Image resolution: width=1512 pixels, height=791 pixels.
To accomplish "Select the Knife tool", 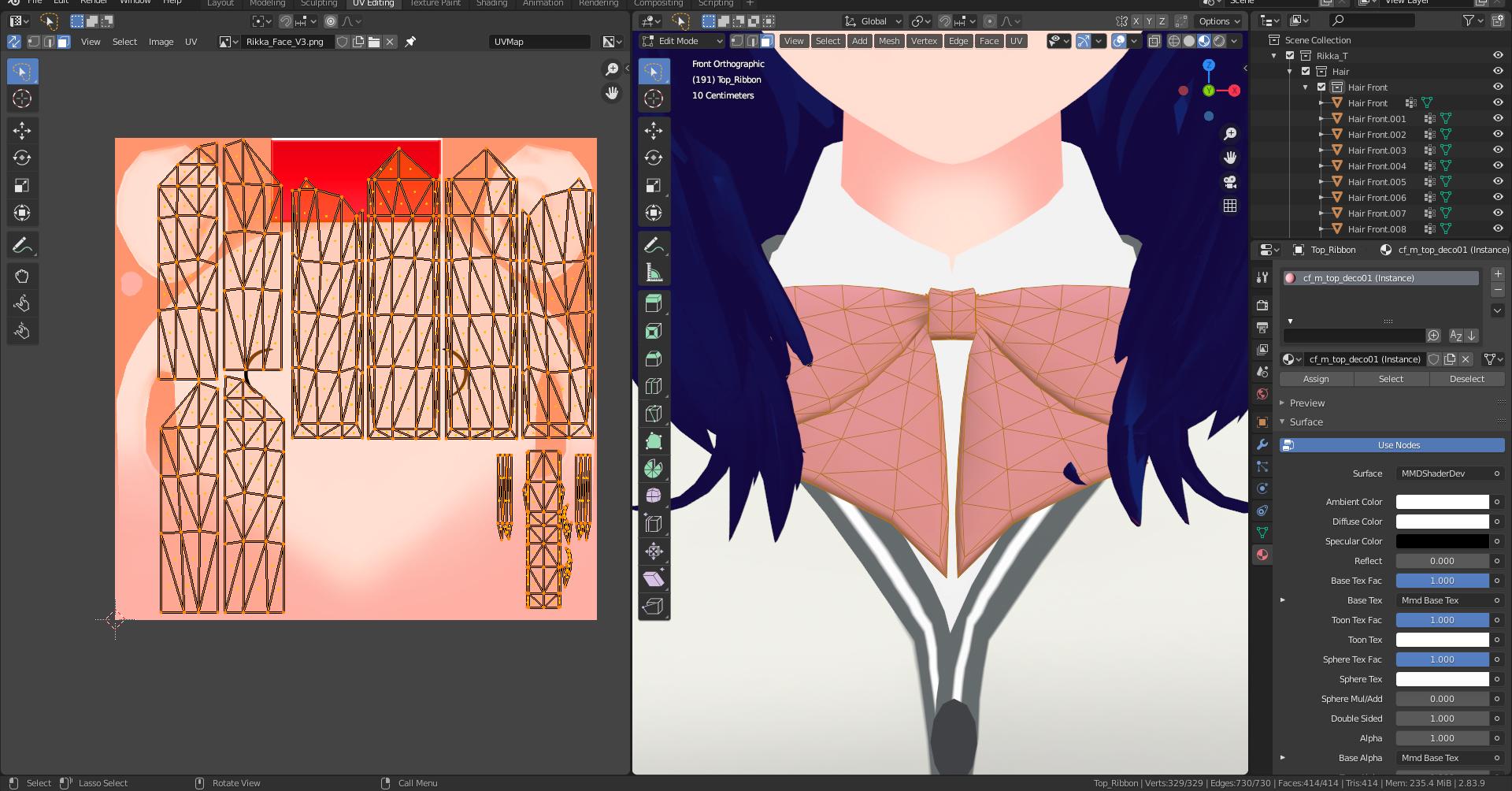I will click(654, 414).
